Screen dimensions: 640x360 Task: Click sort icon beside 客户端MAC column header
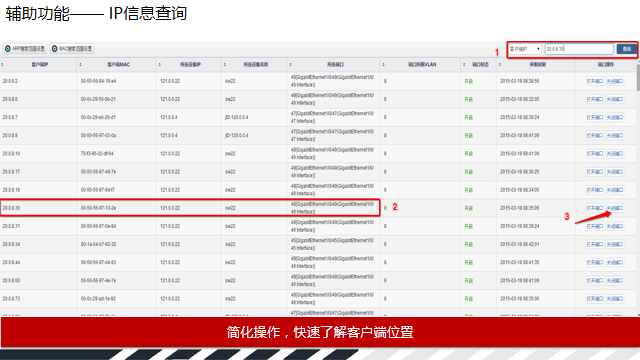80,64
